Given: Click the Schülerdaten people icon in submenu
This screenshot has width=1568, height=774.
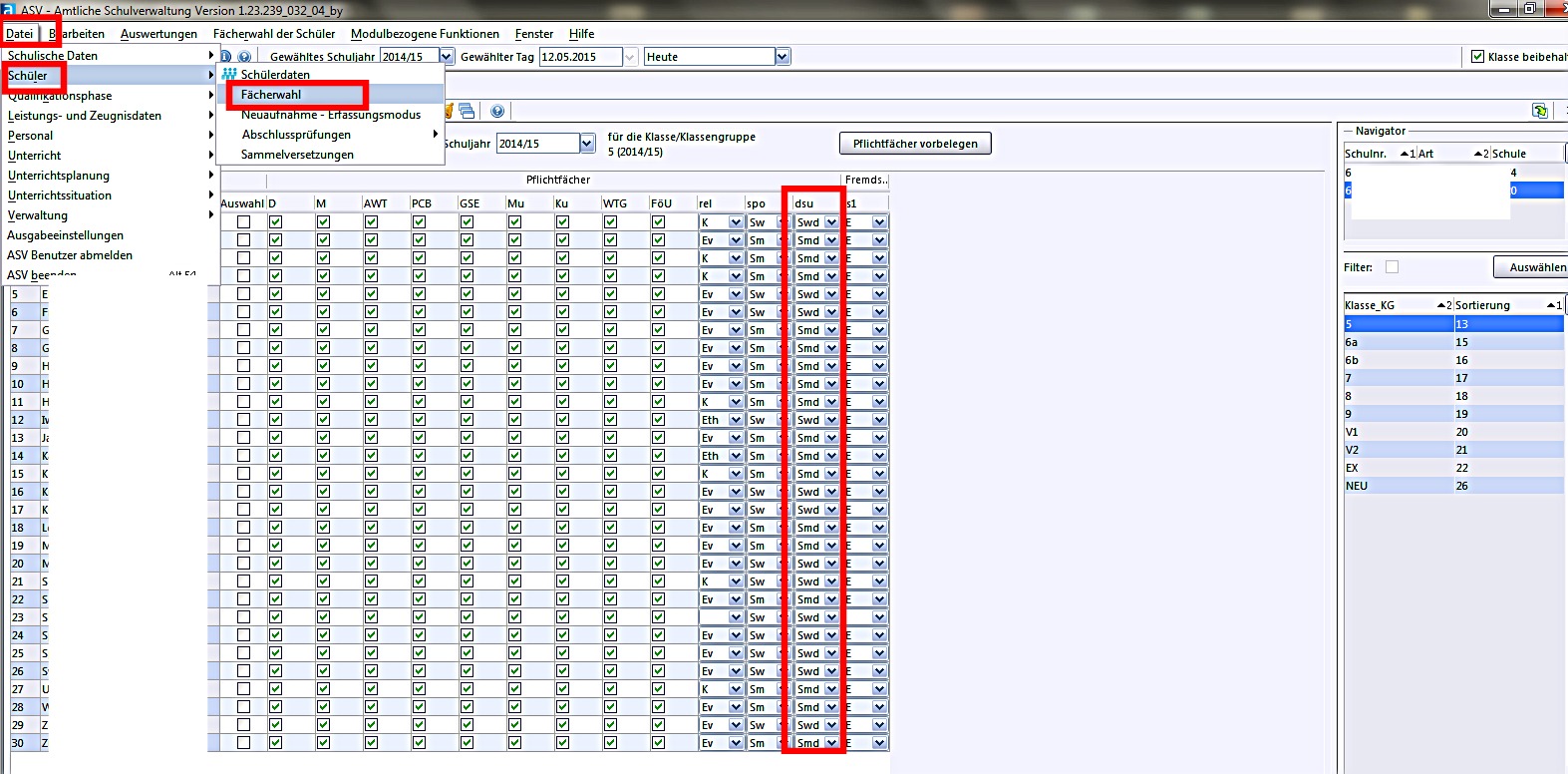Looking at the screenshot, I should click(x=229, y=75).
